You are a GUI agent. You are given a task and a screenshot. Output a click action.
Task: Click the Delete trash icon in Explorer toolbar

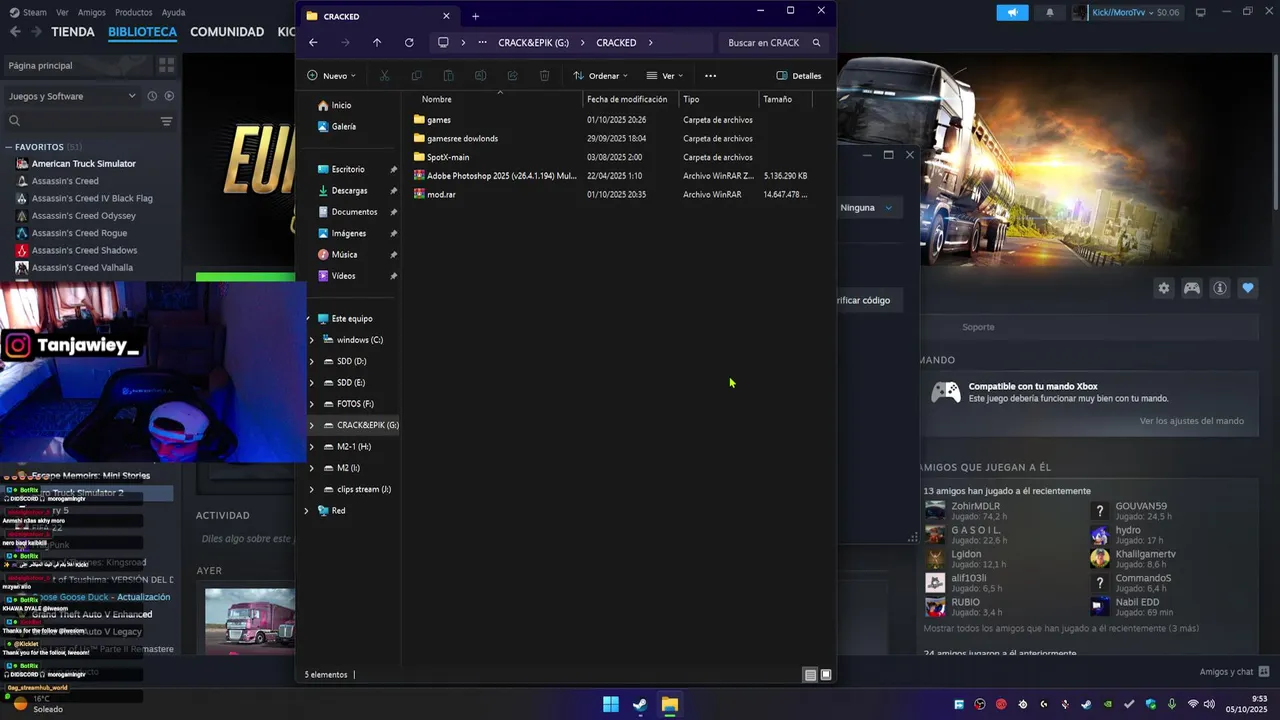(544, 76)
